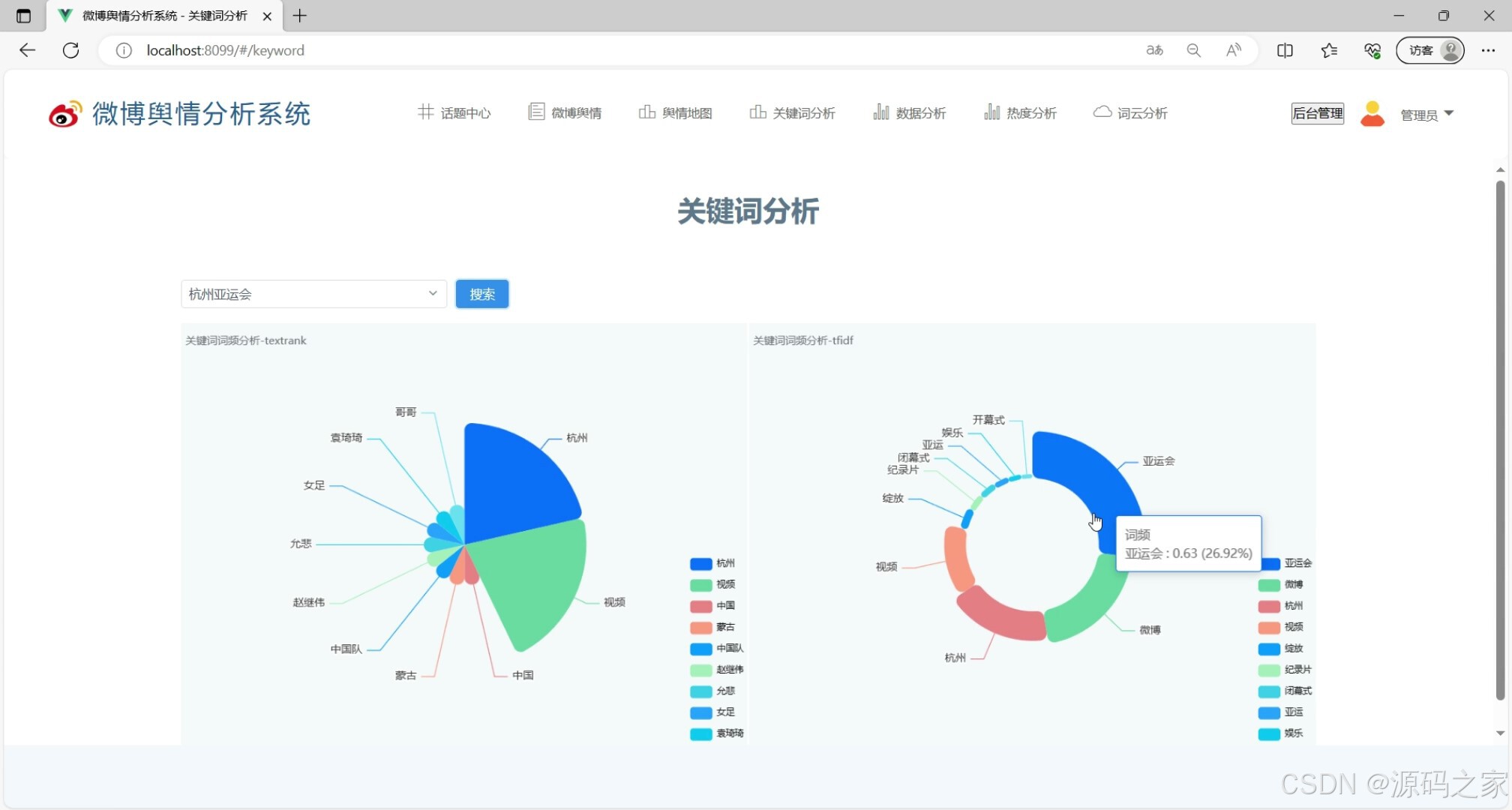
Task: Click the orange user avatar icon
Action: [1372, 113]
